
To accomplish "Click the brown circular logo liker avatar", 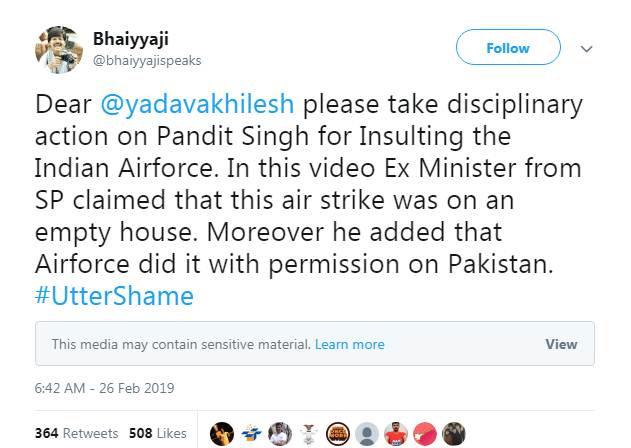I will (x=338, y=433).
